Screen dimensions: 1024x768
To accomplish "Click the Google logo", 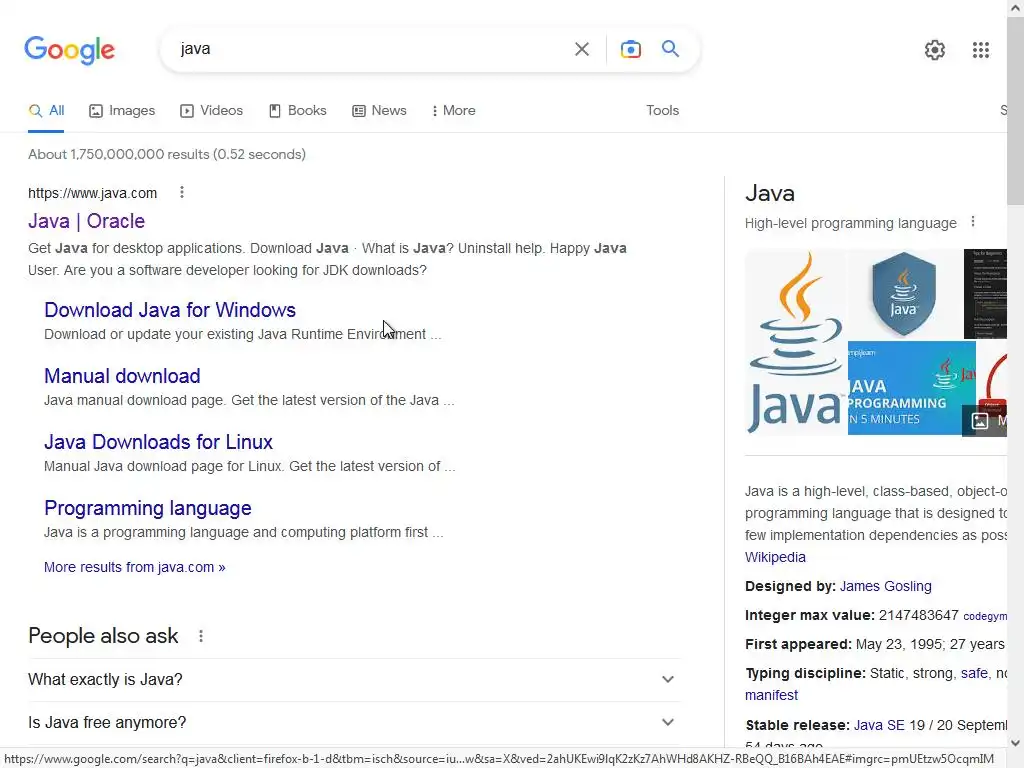I will [x=69, y=50].
